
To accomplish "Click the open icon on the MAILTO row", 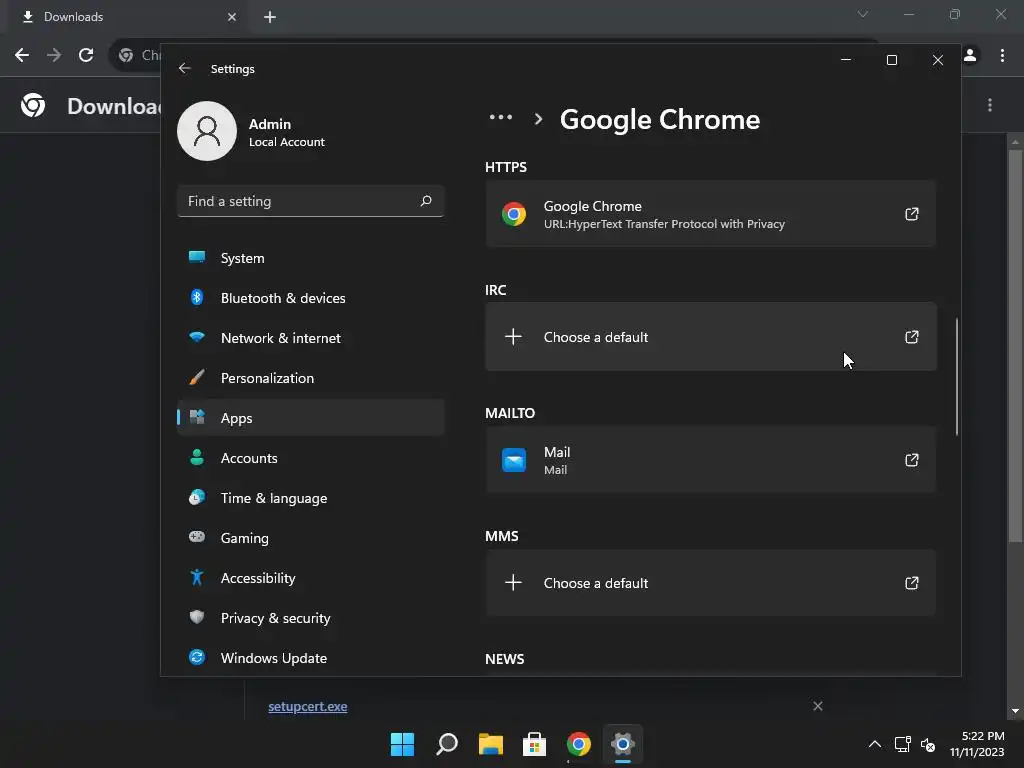I will (x=912, y=460).
